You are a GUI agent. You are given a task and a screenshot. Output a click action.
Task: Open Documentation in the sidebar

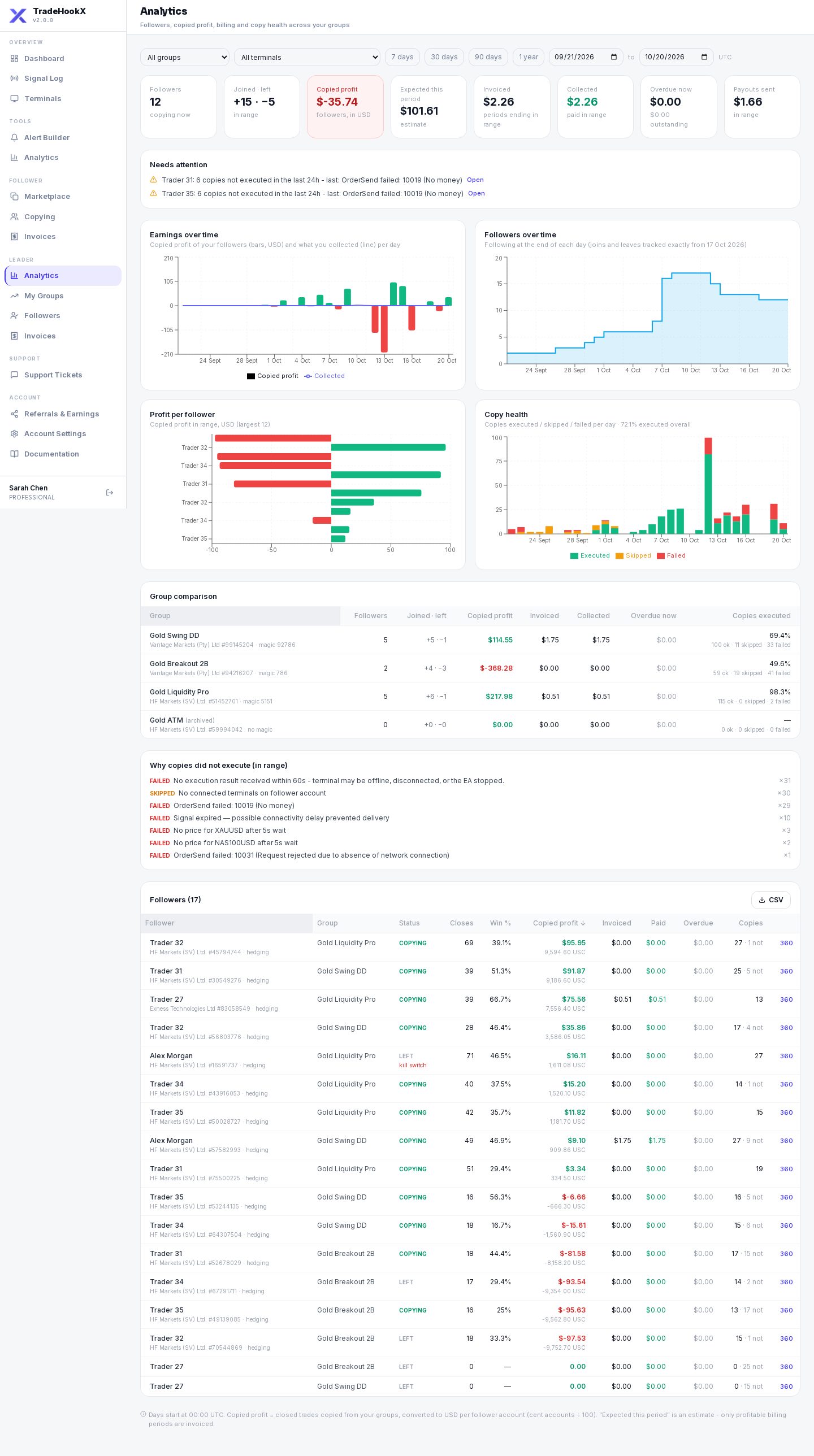click(63, 454)
